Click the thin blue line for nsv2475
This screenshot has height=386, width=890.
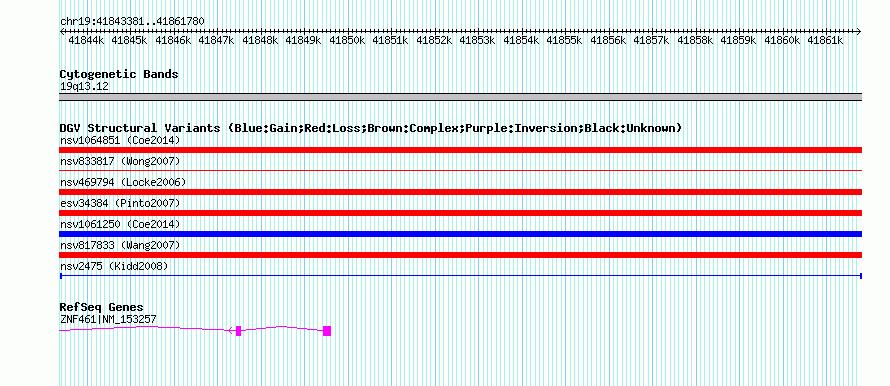460,276
